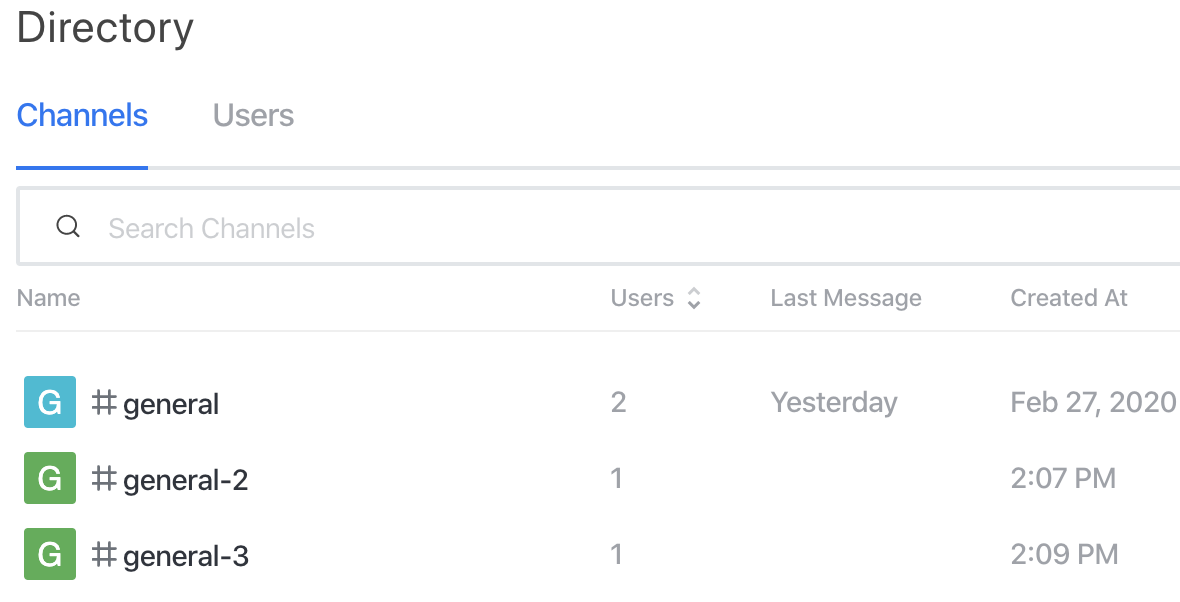Viewport: 1180px width, 602px height.
Task: Open the general-2 channel name link
Action: [185, 479]
